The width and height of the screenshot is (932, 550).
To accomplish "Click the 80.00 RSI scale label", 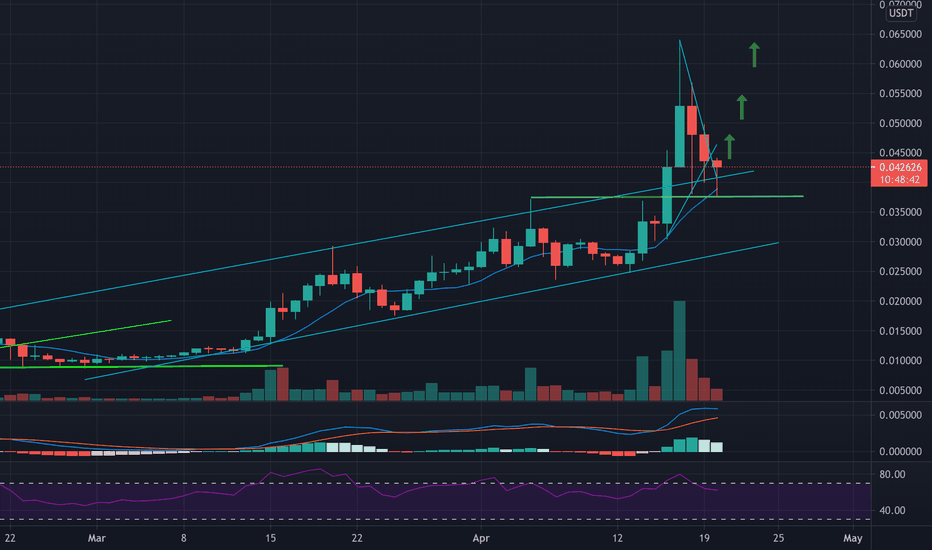I will point(892,474).
